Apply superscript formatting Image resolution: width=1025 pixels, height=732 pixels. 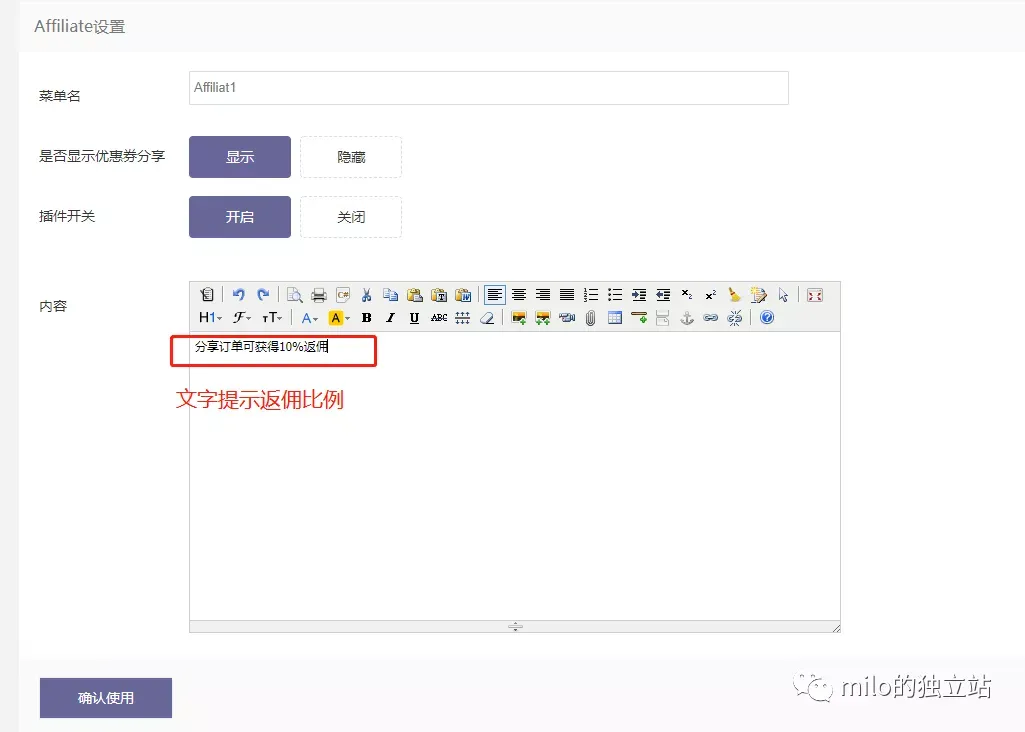(711, 295)
